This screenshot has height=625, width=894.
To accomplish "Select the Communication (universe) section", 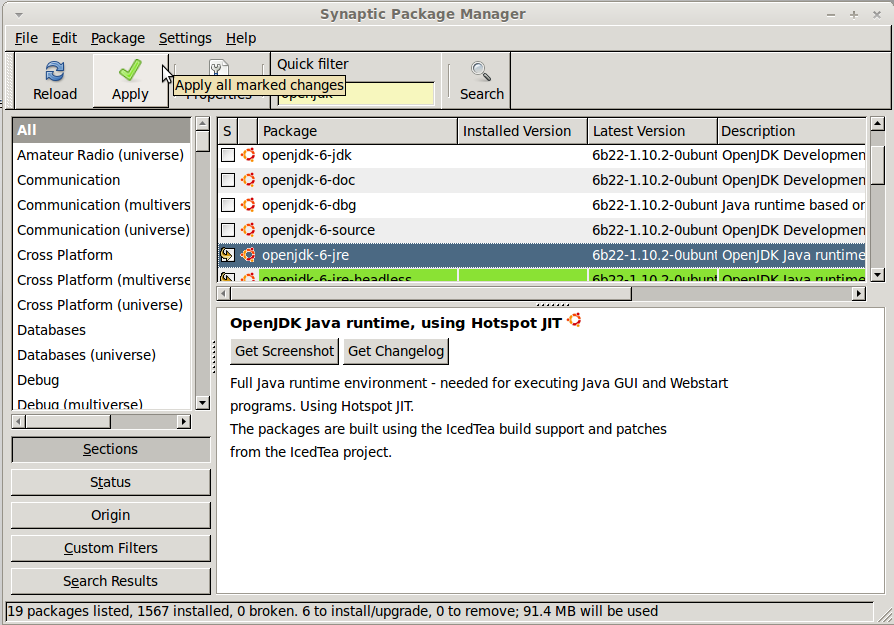I will 101,230.
